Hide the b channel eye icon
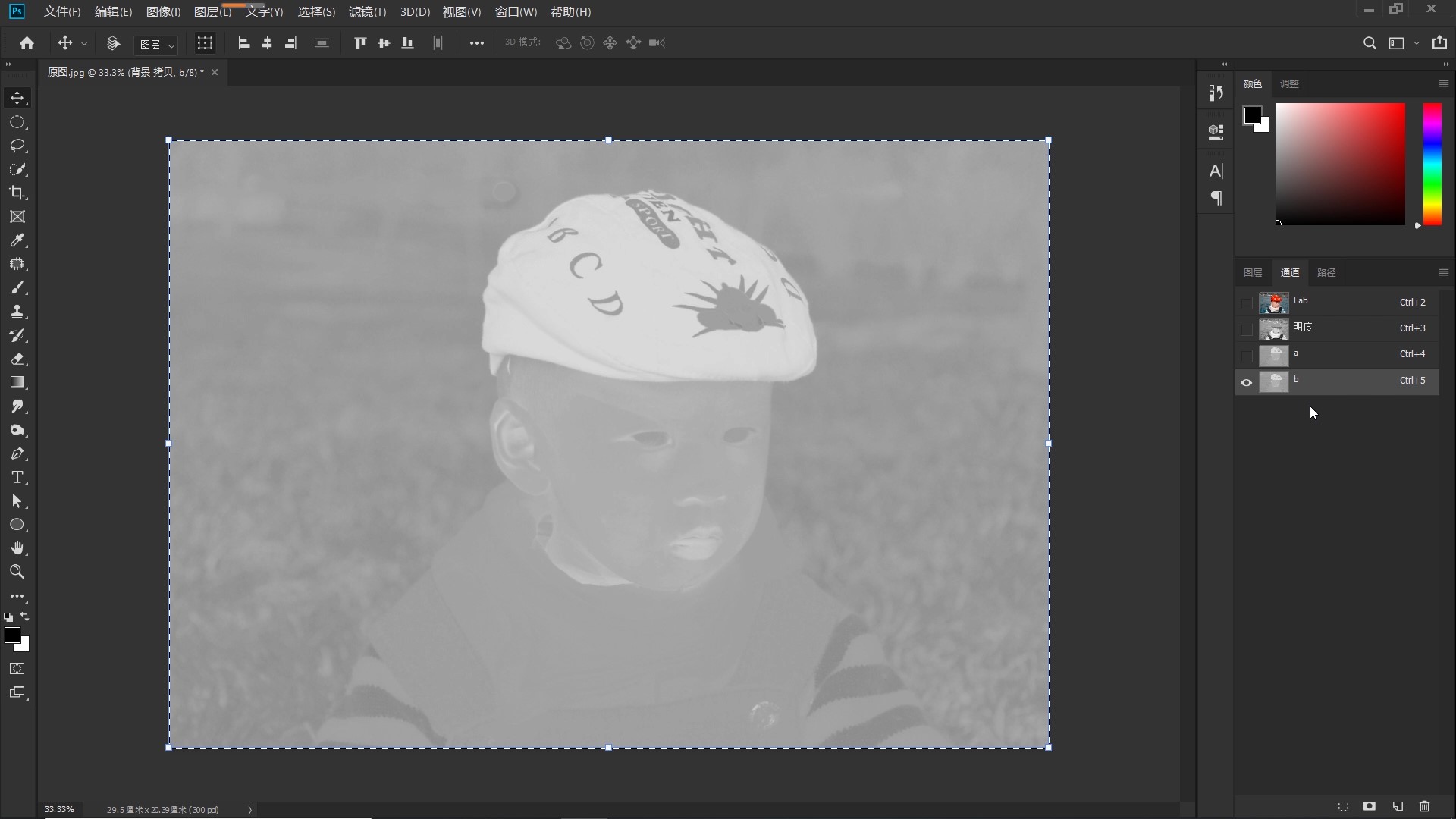Viewport: 1456px width, 819px height. pos(1246,382)
